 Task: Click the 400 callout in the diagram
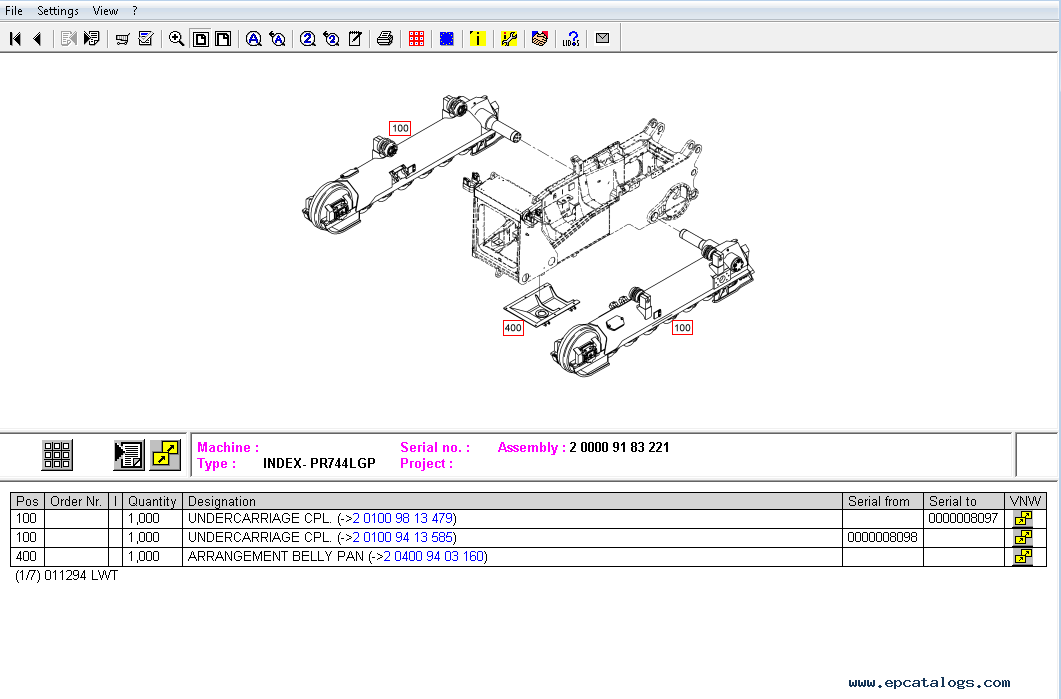tap(513, 328)
